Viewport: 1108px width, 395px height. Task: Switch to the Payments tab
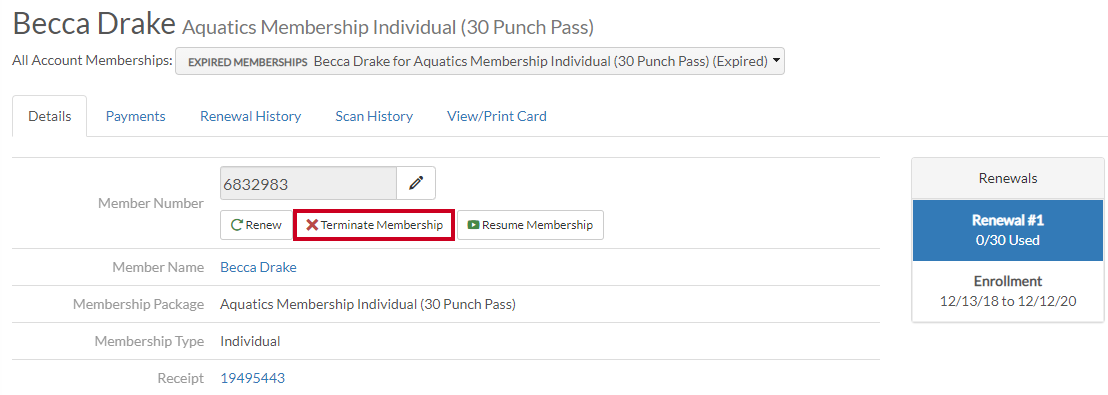click(136, 116)
